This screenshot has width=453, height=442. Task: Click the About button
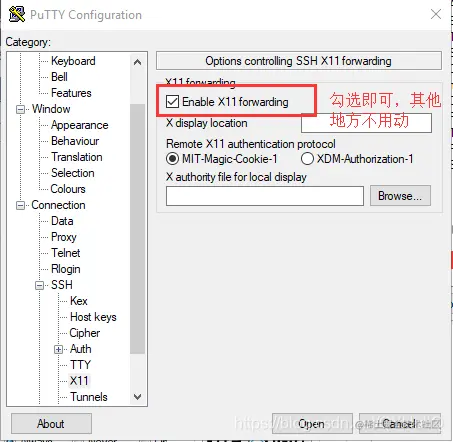point(51,424)
